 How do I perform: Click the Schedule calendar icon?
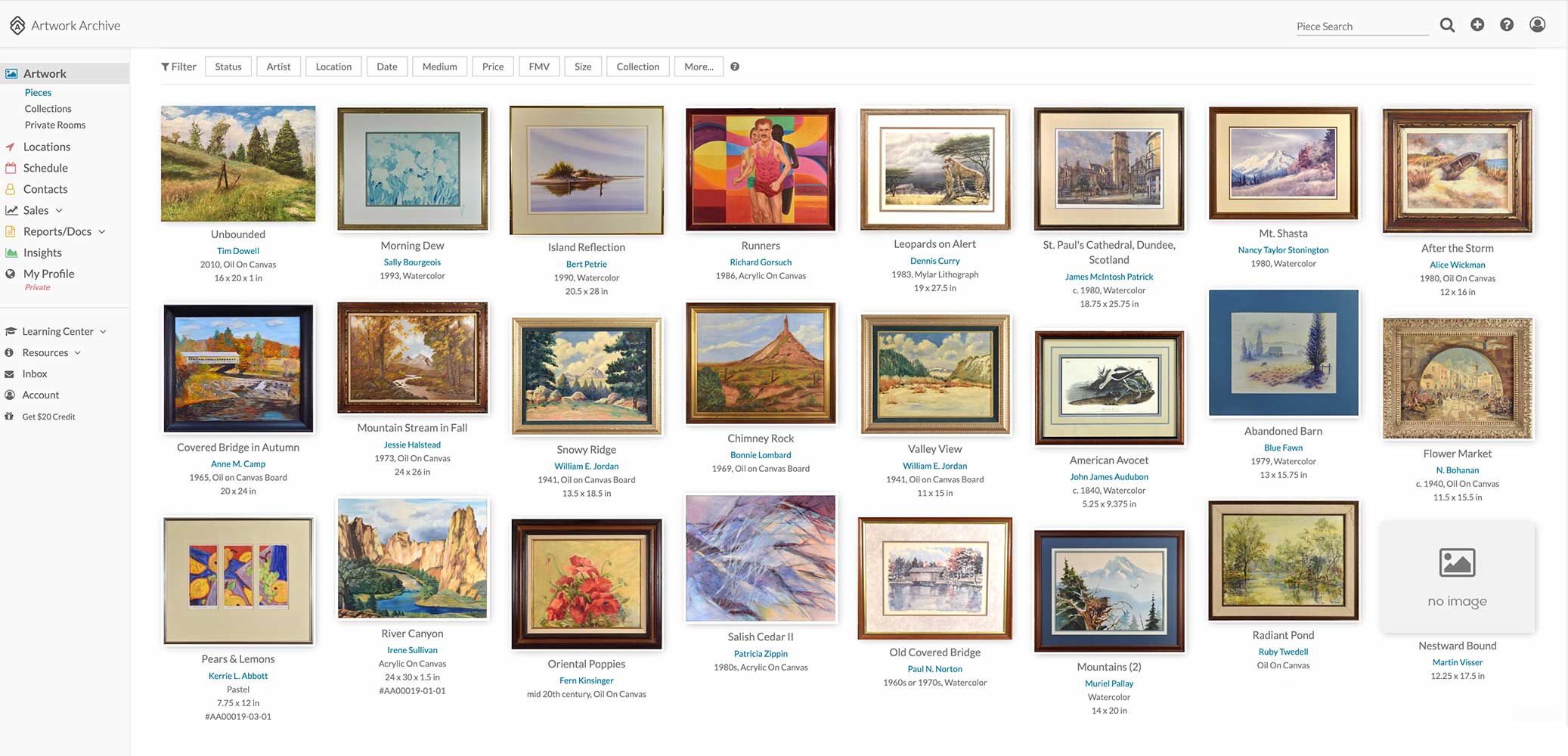pyautogui.click(x=11, y=168)
